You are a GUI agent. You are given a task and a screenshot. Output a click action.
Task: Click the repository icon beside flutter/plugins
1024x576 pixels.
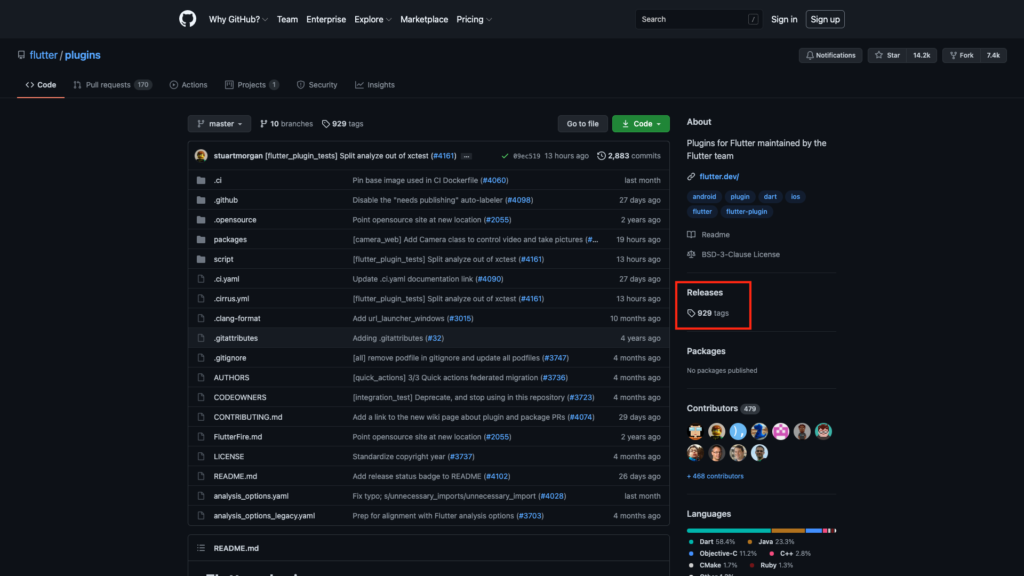[22, 55]
